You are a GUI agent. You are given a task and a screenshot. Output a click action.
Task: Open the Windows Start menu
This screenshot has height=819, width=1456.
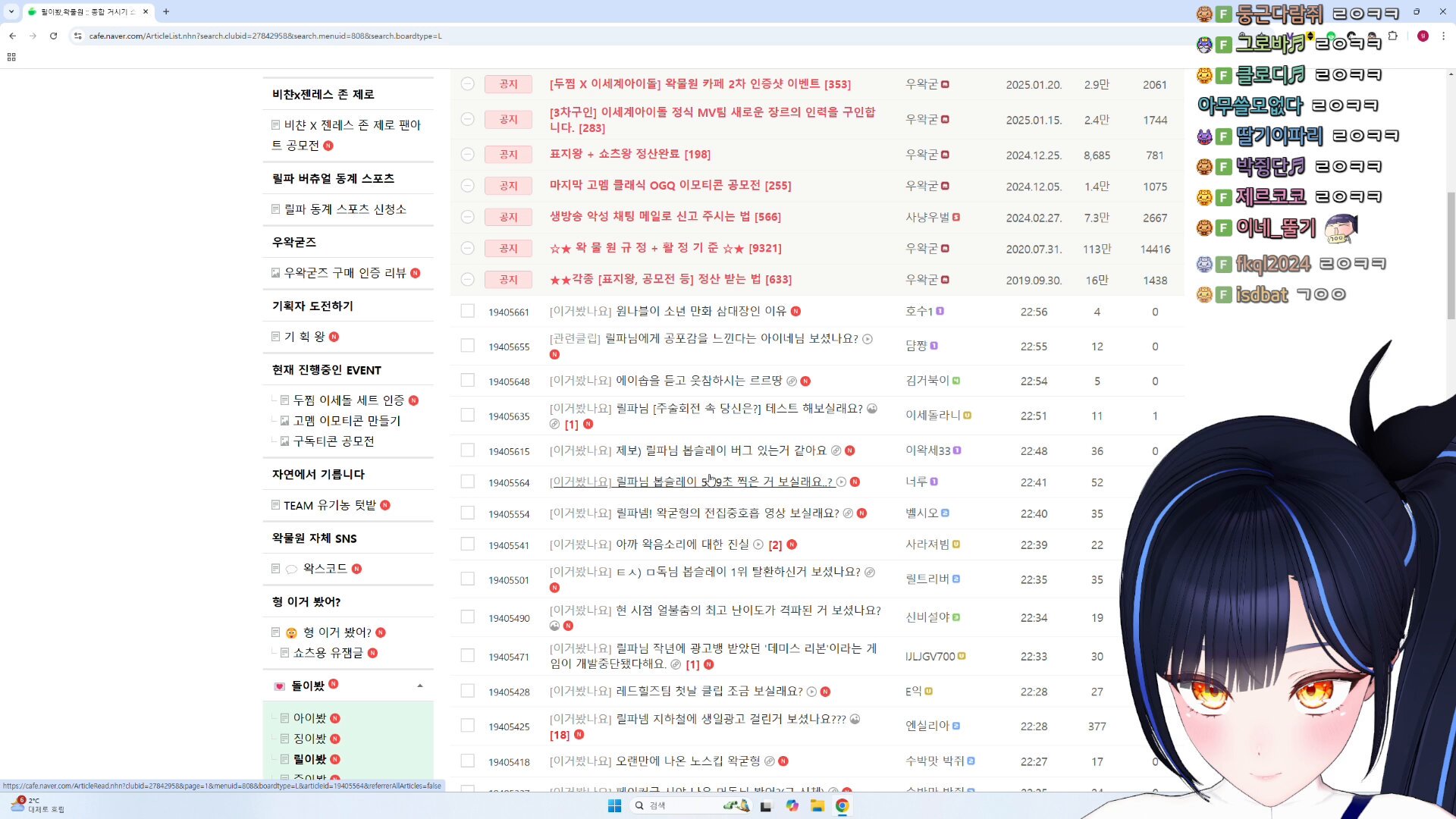pyautogui.click(x=614, y=805)
